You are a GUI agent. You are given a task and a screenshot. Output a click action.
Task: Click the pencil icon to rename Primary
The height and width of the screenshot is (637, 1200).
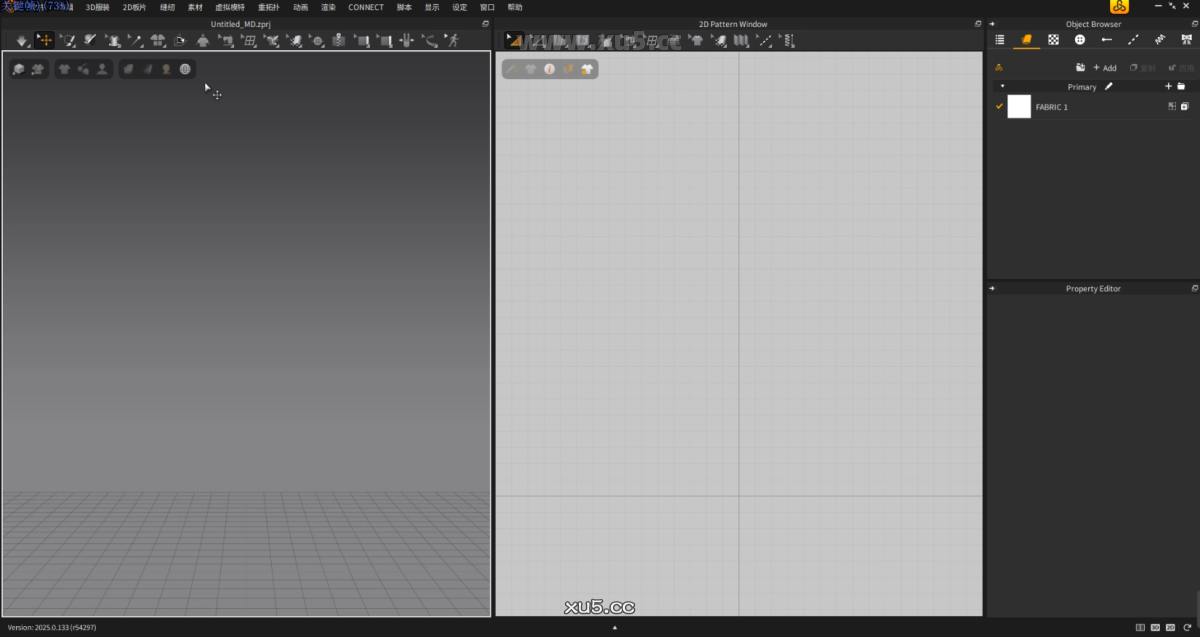point(1108,86)
